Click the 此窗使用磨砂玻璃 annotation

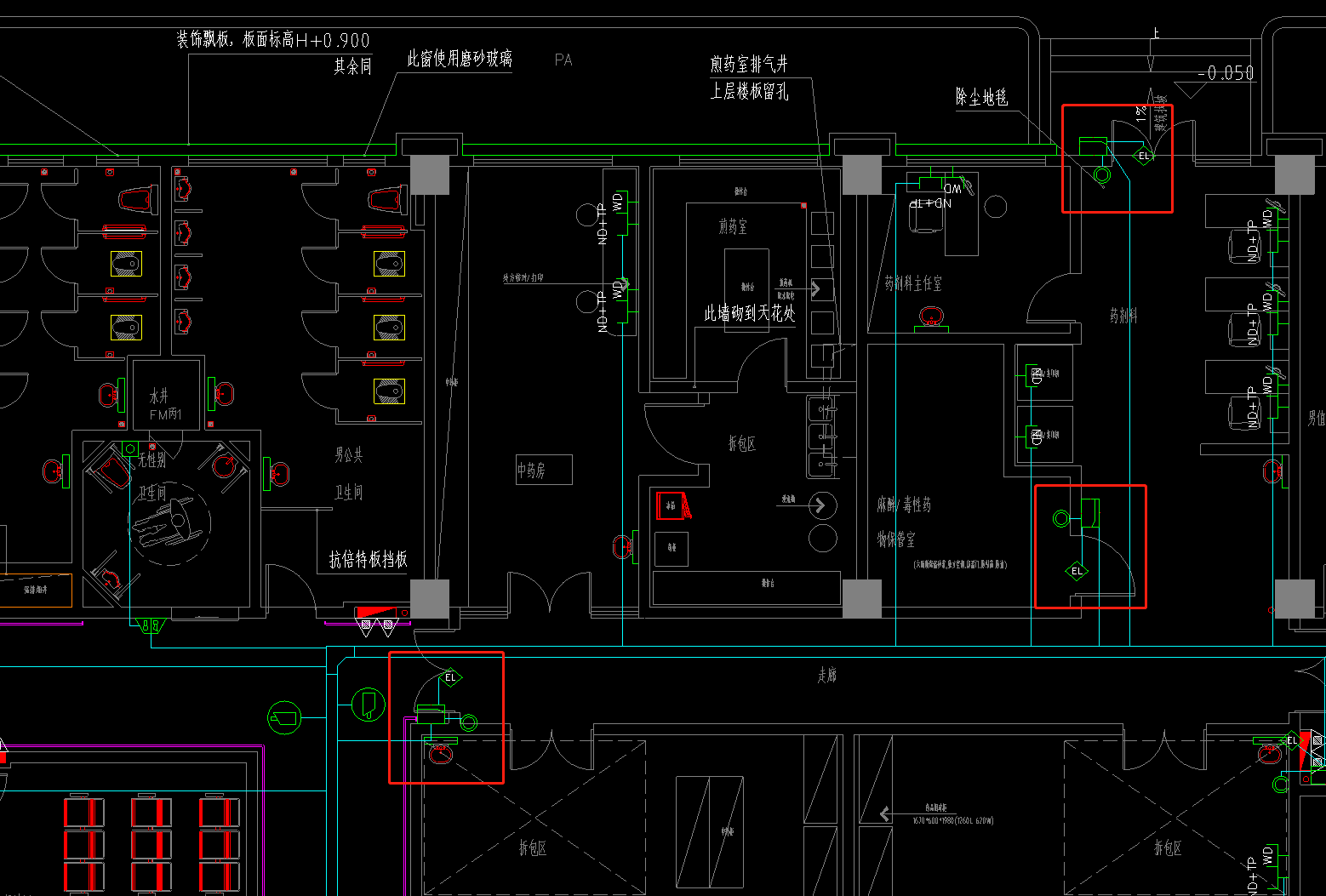[x=460, y=59]
